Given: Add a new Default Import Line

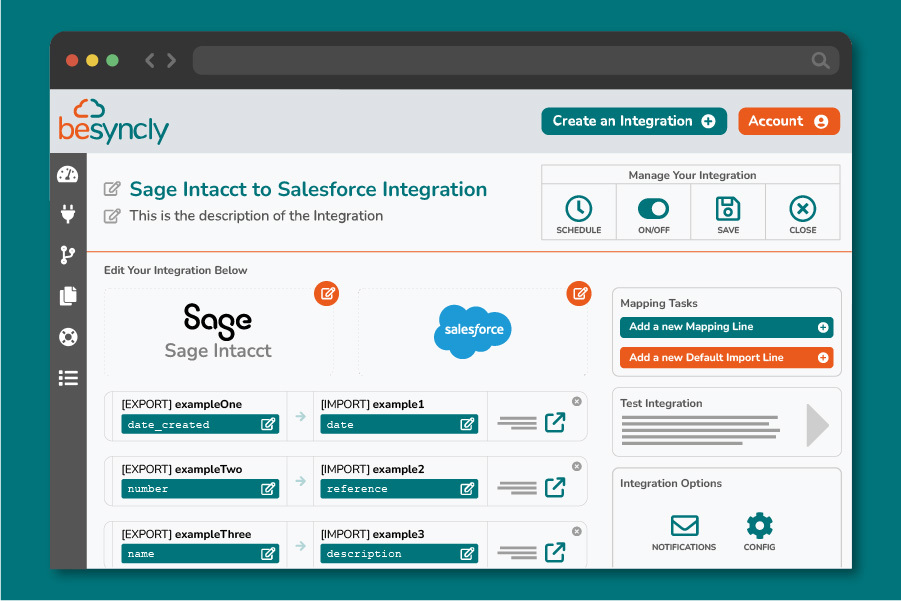Looking at the screenshot, I should click(x=726, y=357).
